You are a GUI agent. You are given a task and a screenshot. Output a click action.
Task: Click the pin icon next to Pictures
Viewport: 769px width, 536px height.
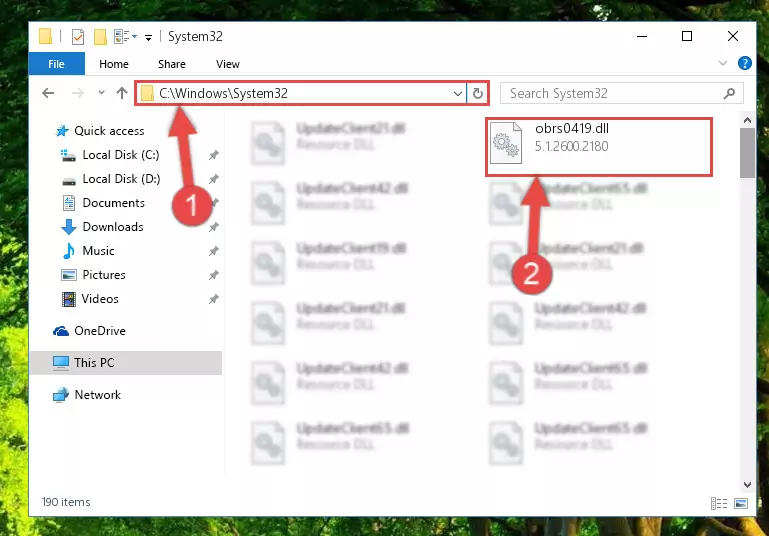[213, 276]
